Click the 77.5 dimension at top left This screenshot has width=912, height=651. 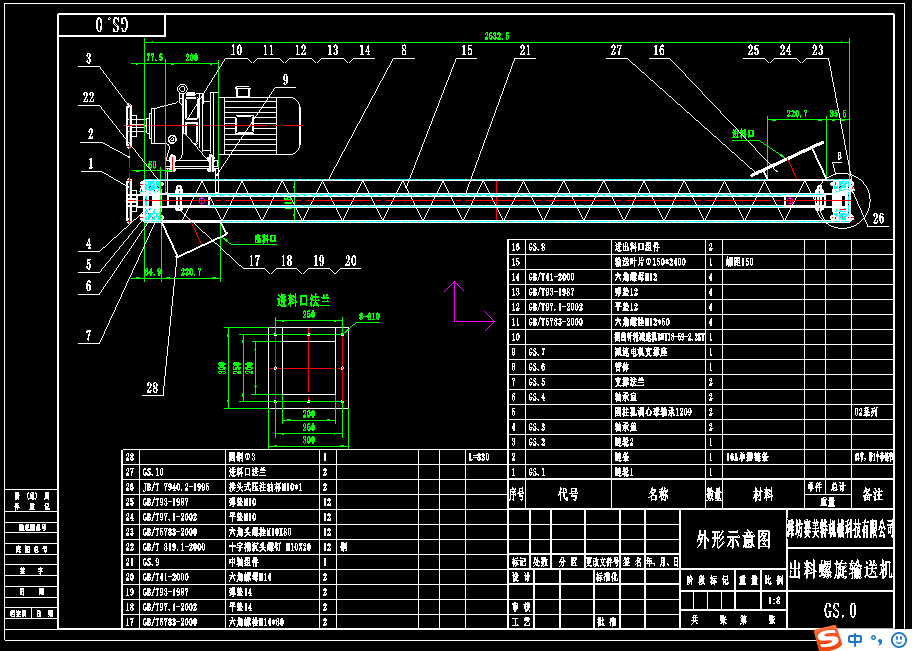[155, 58]
